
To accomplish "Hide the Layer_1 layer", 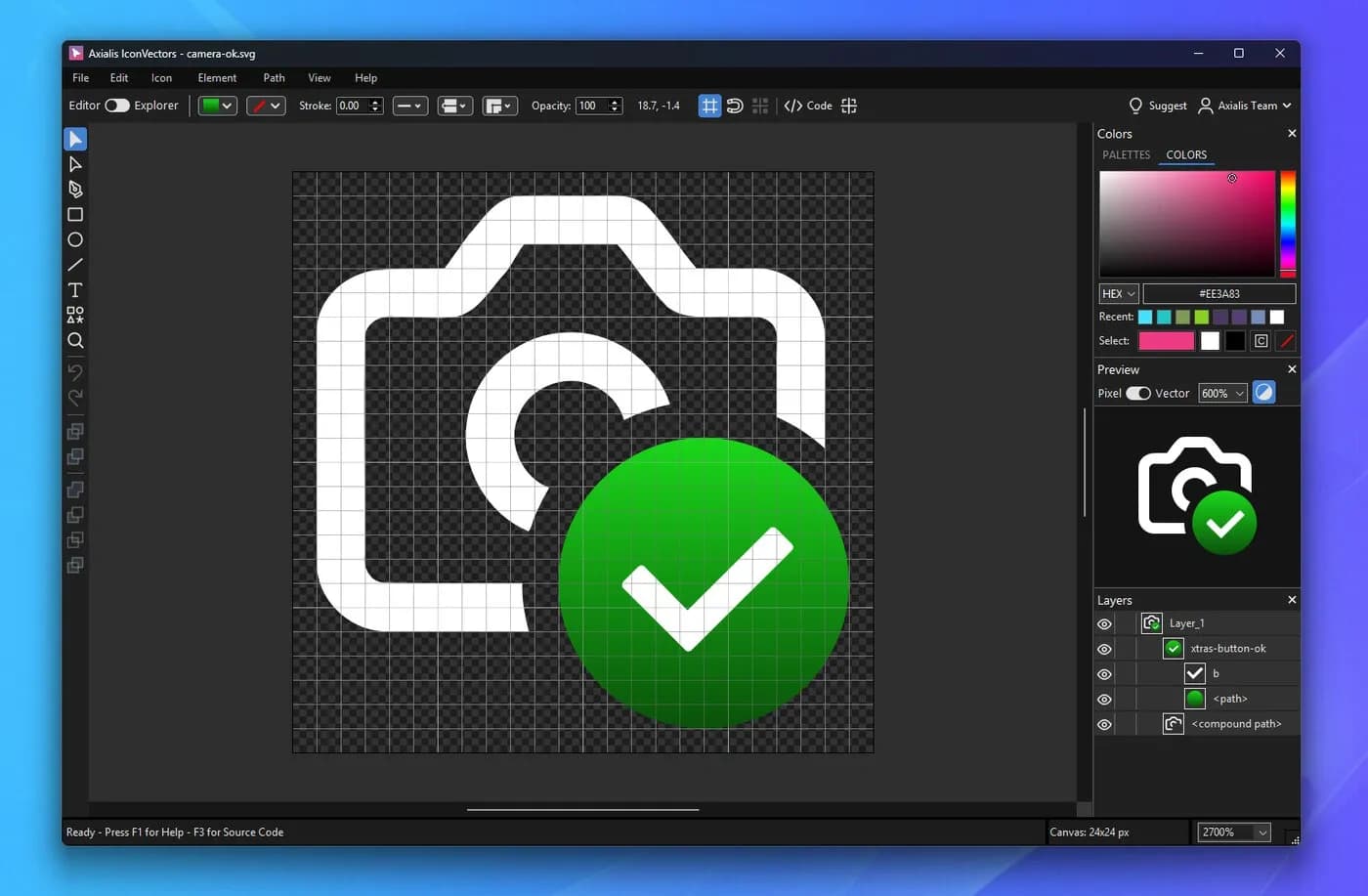I will pyautogui.click(x=1104, y=623).
